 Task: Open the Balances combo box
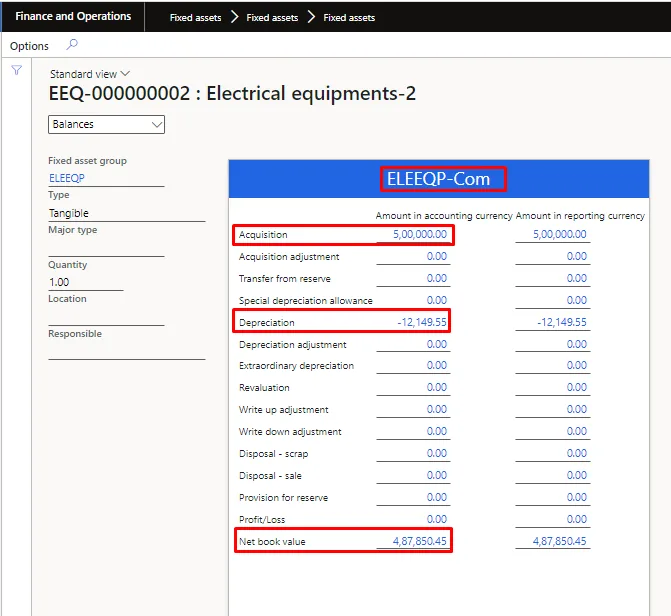point(106,124)
